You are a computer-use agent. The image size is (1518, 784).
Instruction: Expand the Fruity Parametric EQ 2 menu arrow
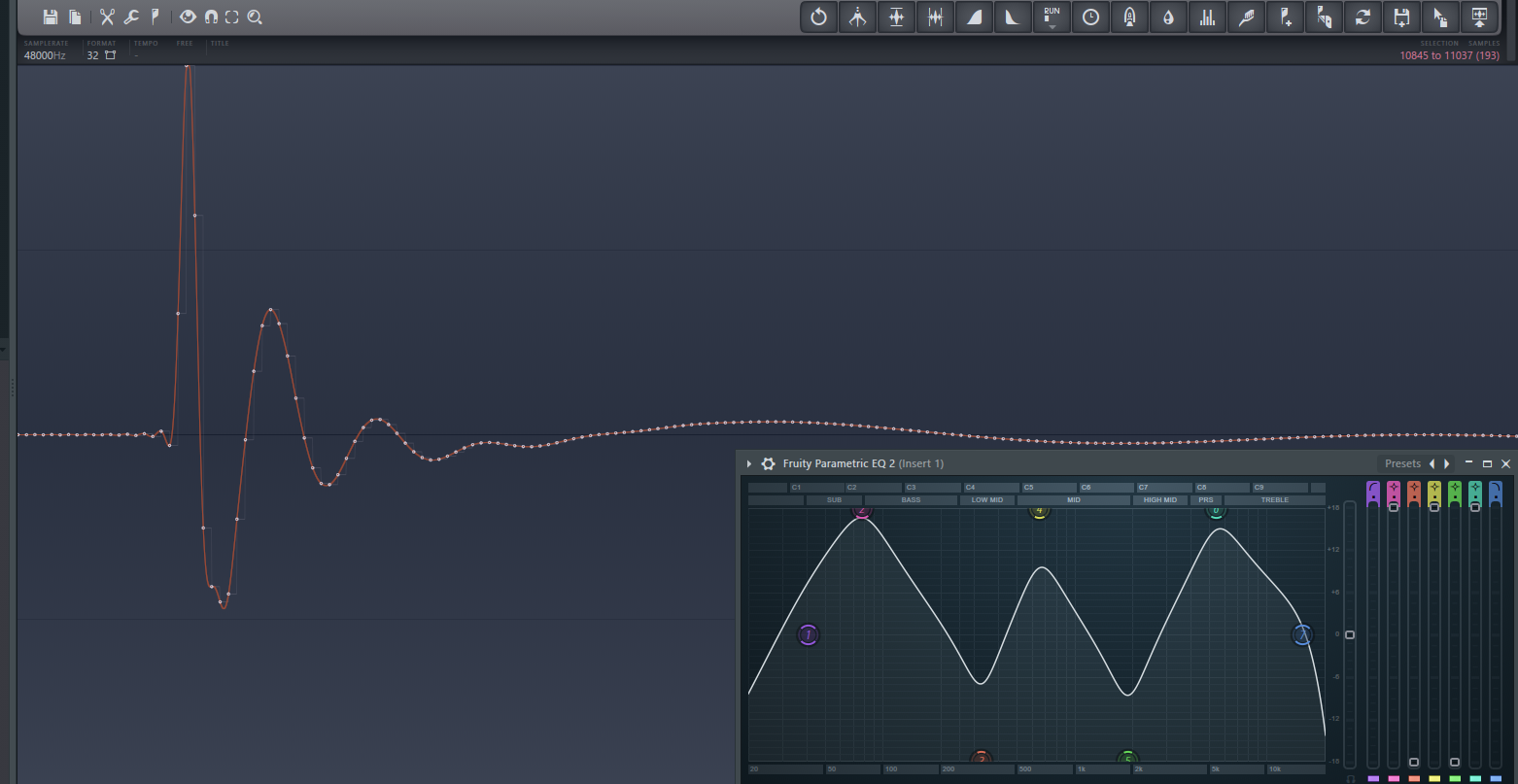pyautogui.click(x=749, y=464)
